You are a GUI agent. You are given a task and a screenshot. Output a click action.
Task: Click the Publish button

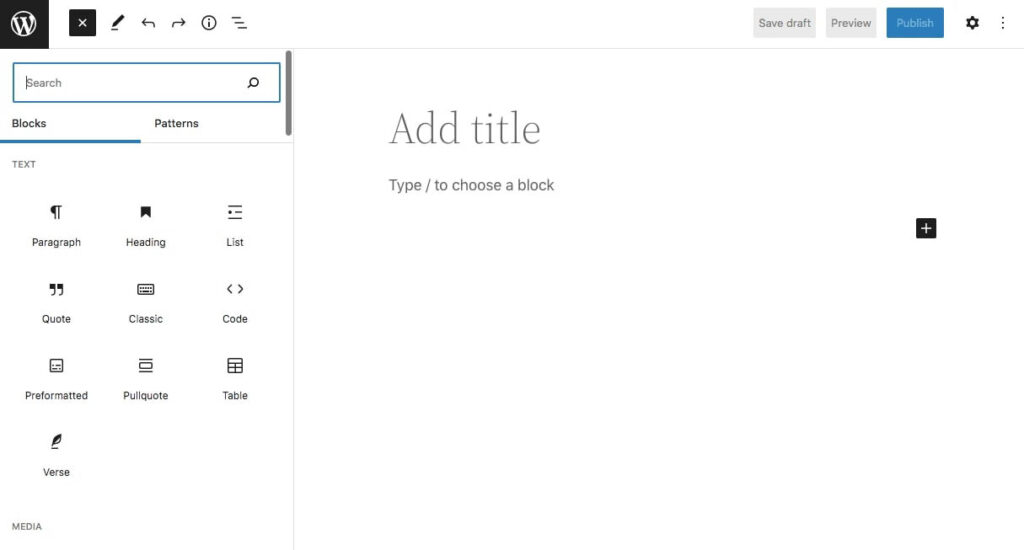point(914,23)
